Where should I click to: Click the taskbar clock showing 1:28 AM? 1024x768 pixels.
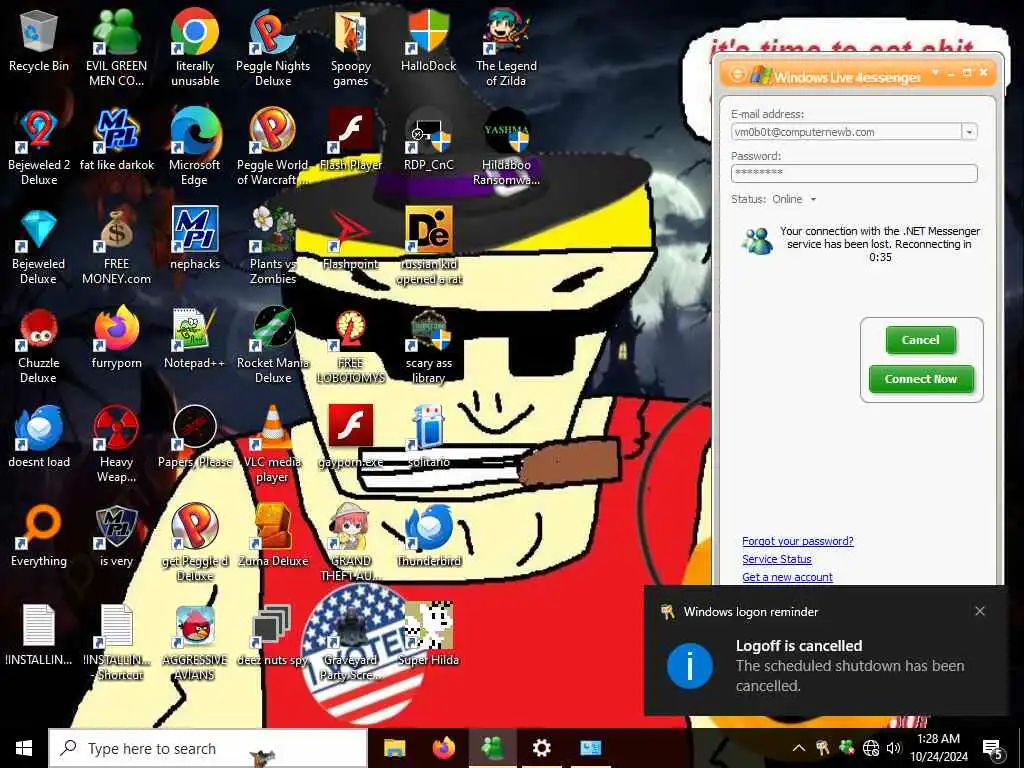pos(938,748)
